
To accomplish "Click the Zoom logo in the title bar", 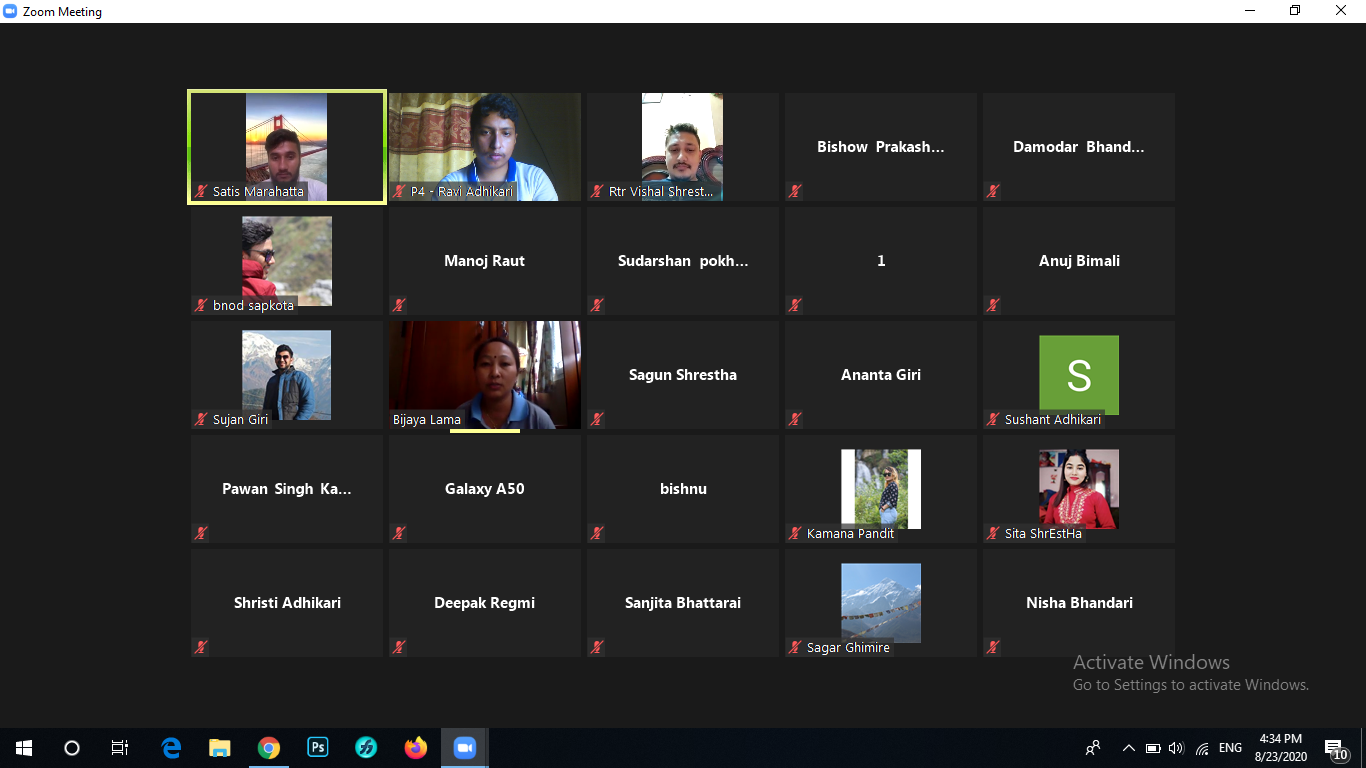I will [11, 12].
